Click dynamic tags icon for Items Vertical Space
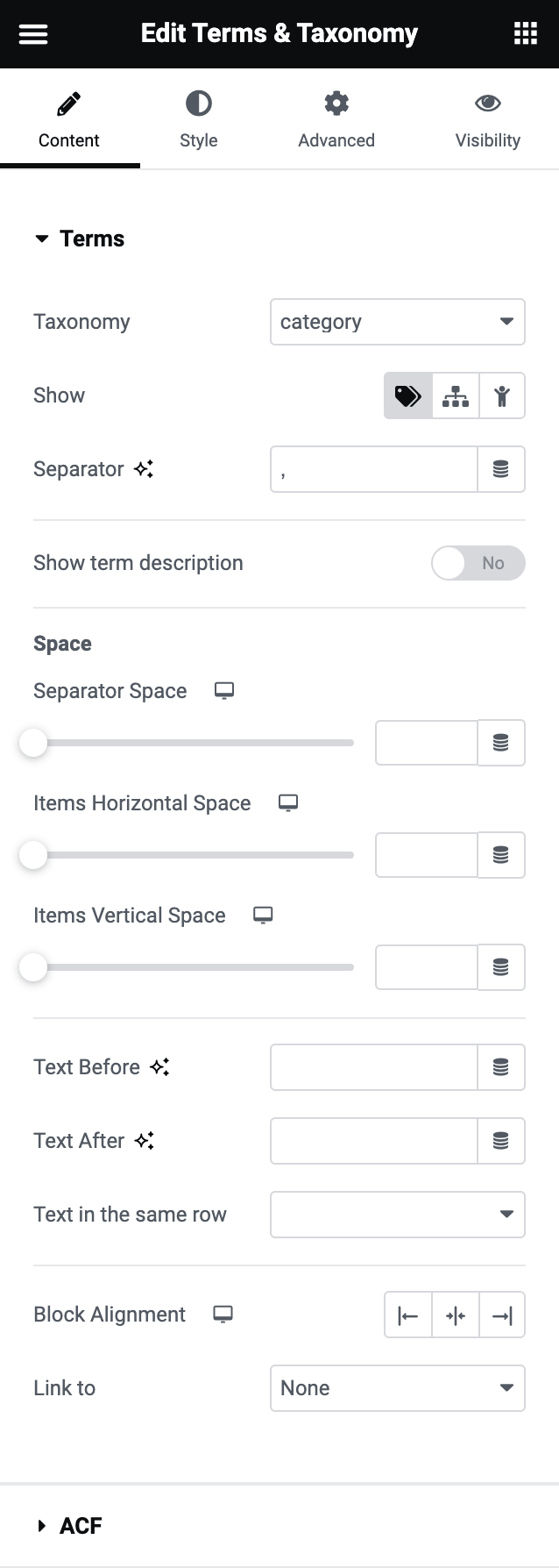Viewport: 559px width, 1568px height. [501, 967]
